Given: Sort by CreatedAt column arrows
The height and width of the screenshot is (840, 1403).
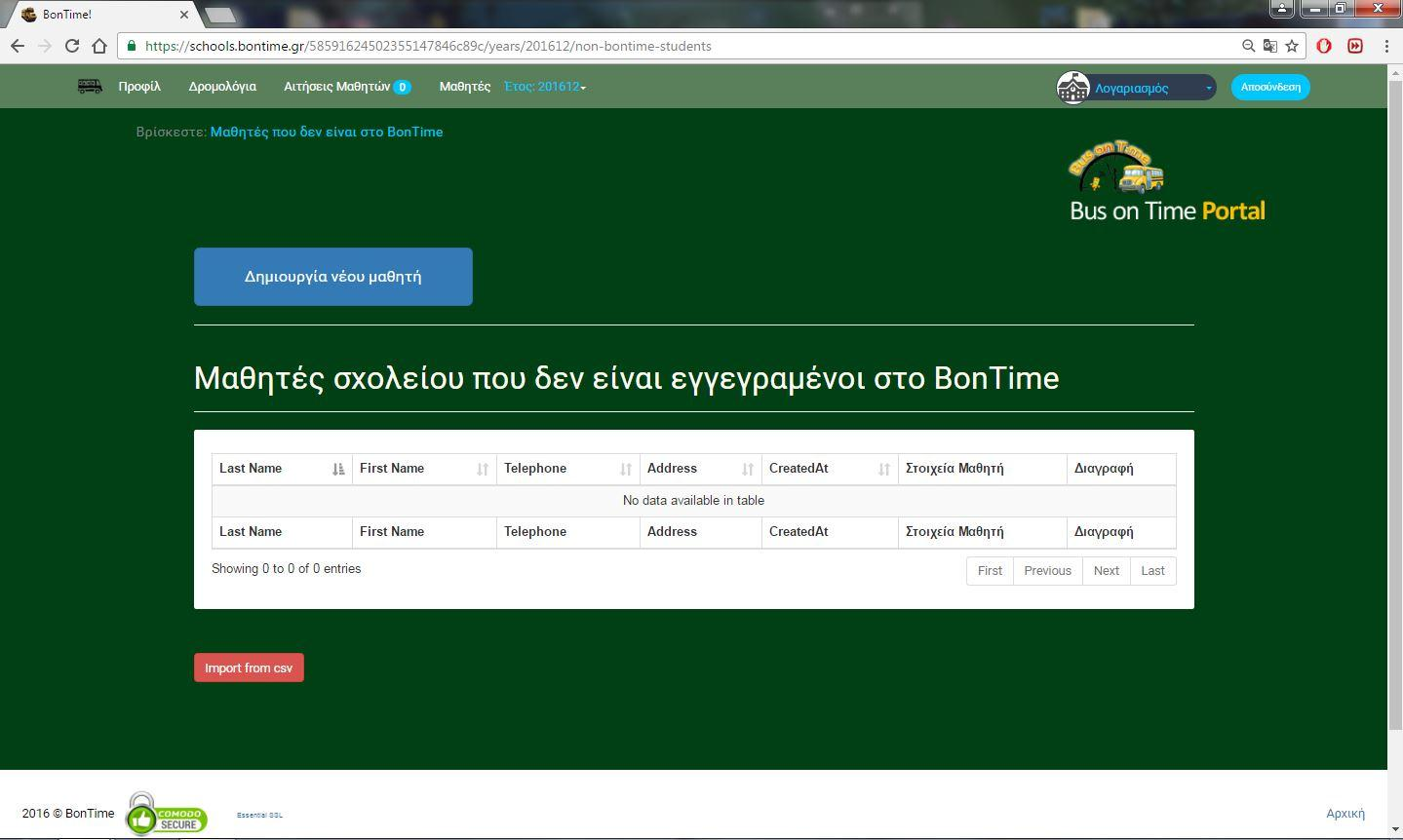Looking at the screenshot, I should (884, 469).
